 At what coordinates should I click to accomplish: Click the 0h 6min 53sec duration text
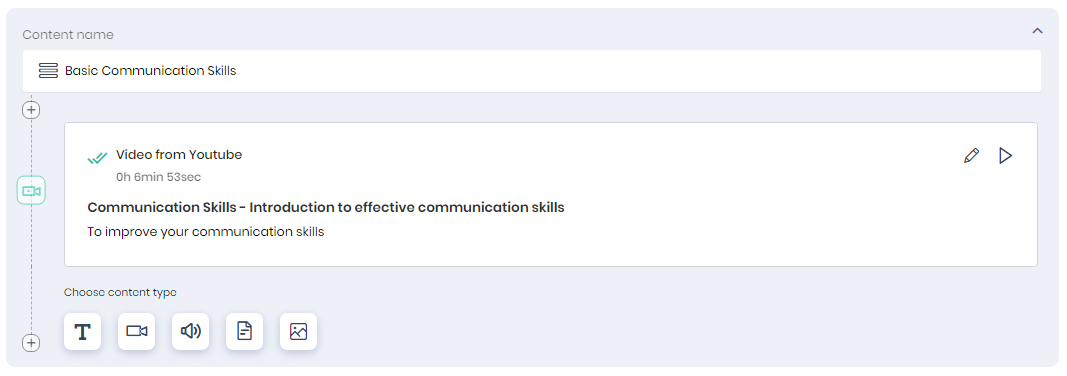159,177
